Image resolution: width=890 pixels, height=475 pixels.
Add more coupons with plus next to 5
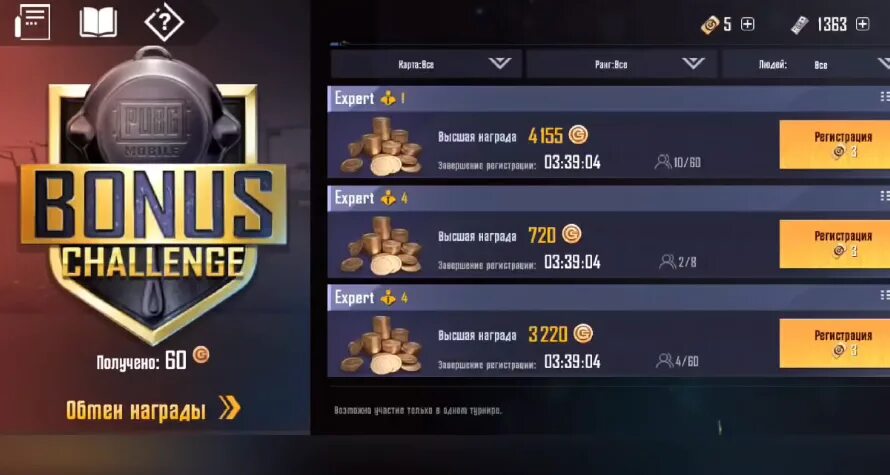[x=748, y=24]
